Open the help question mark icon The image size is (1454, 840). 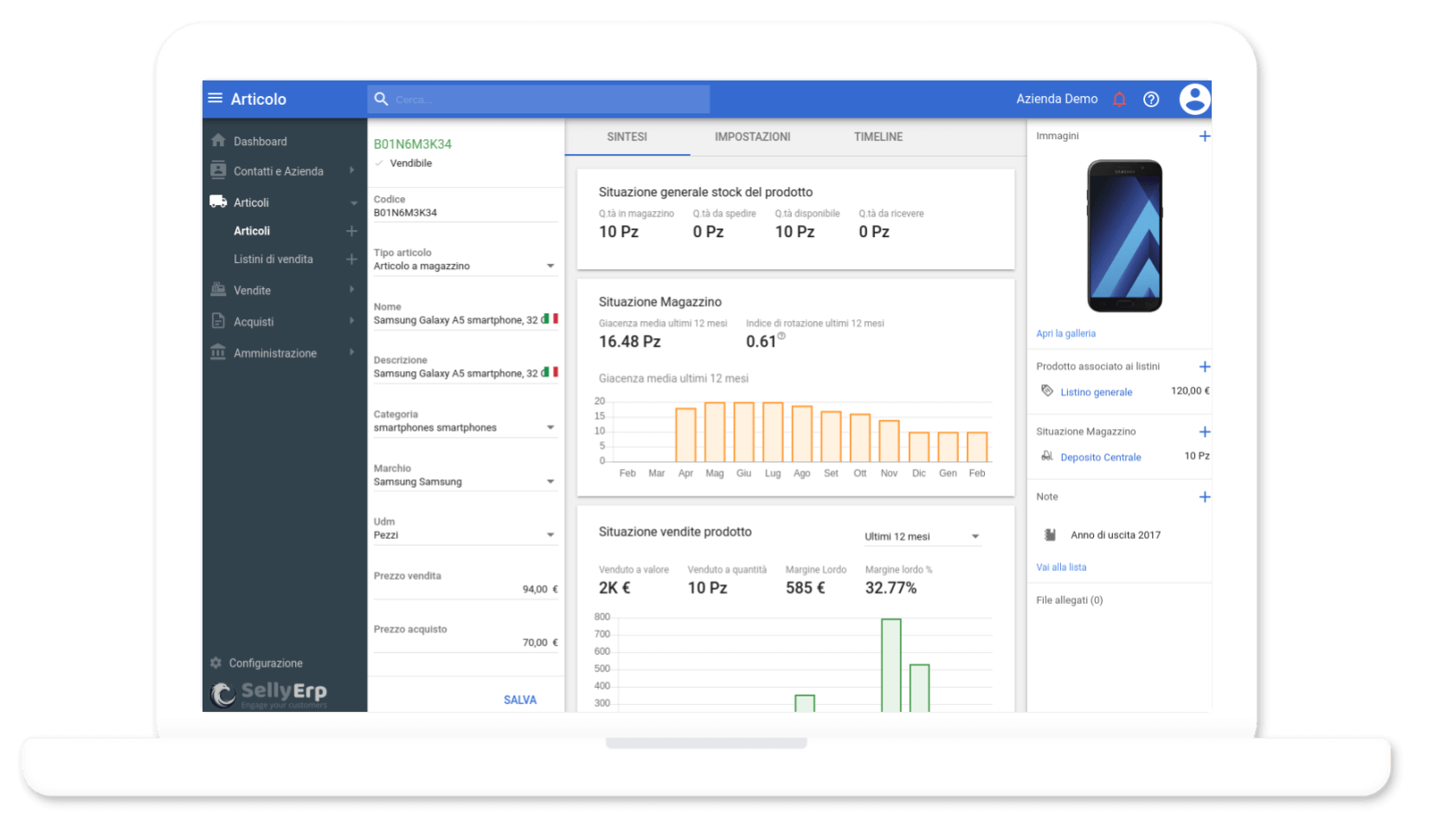click(x=1151, y=99)
